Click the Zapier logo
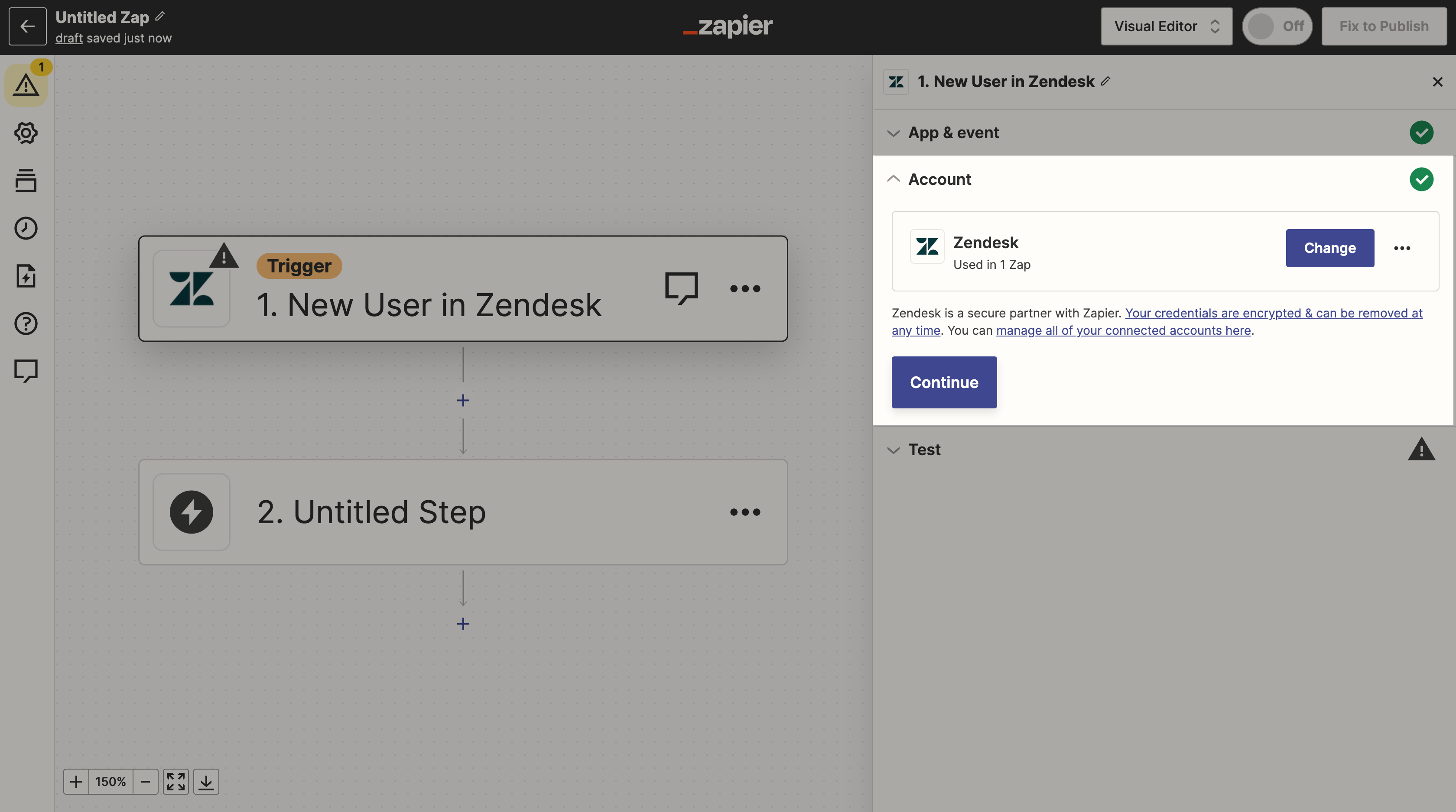This screenshot has height=812, width=1456. (728, 26)
